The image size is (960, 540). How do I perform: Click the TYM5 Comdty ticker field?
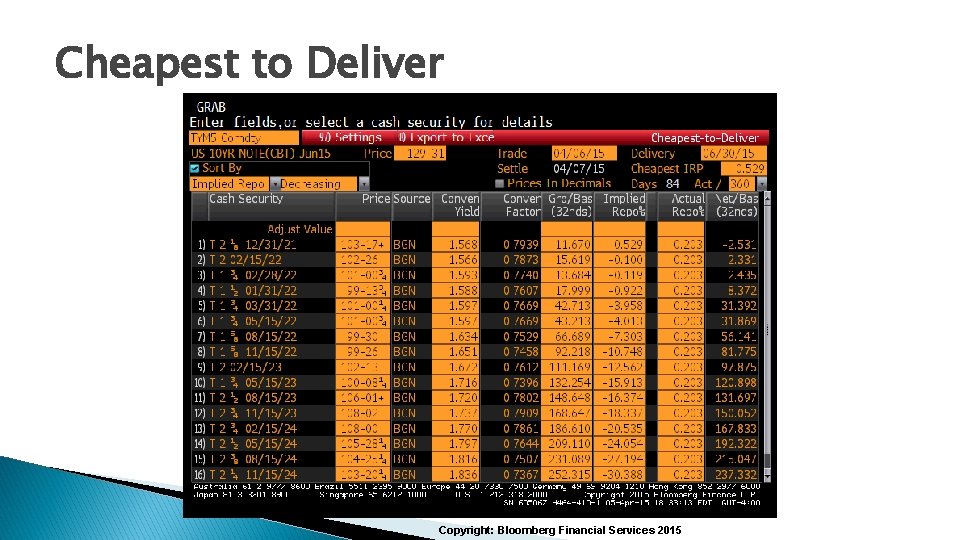click(x=244, y=138)
